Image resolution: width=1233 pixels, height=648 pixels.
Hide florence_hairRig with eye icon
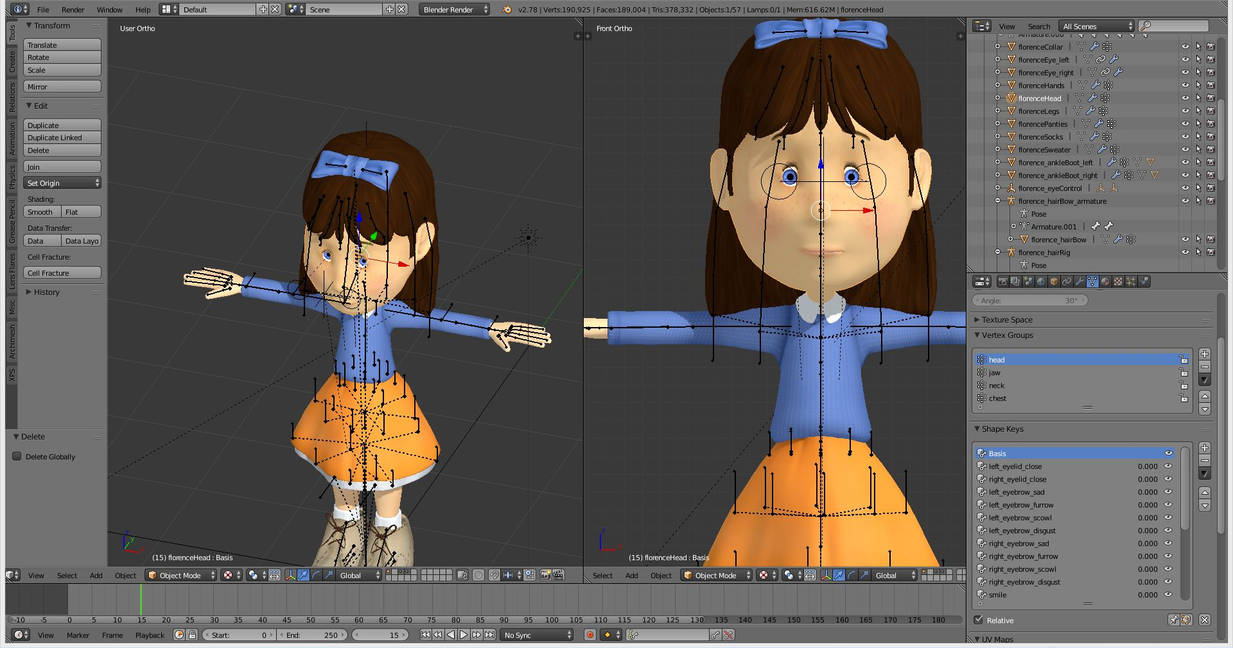click(x=1185, y=252)
